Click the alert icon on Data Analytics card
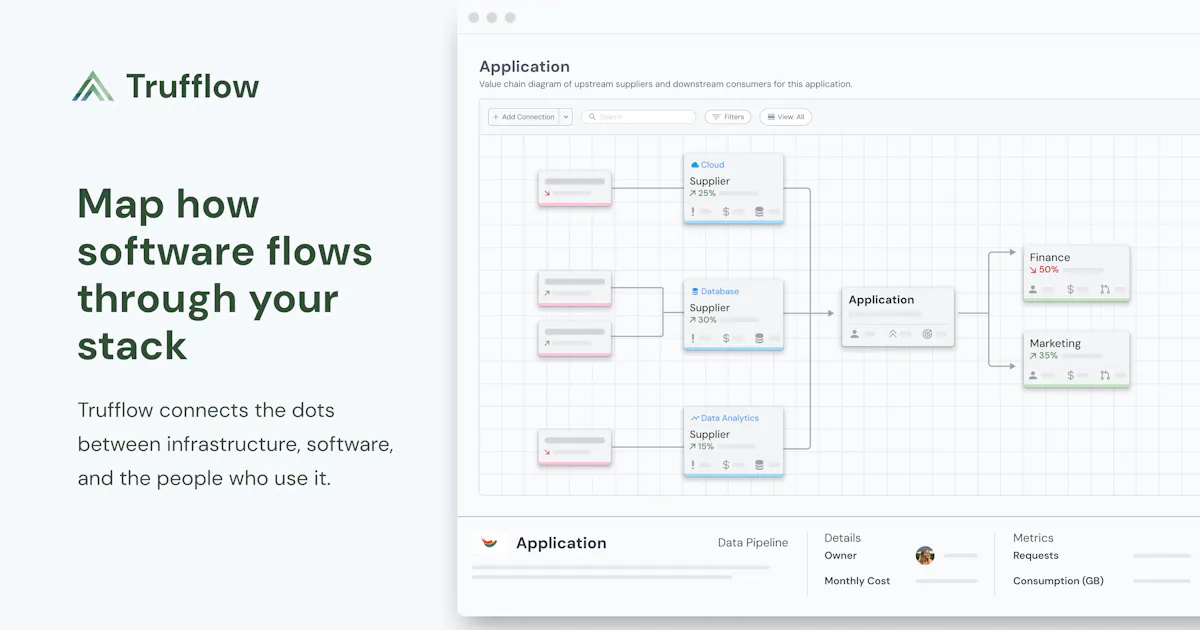 692,465
